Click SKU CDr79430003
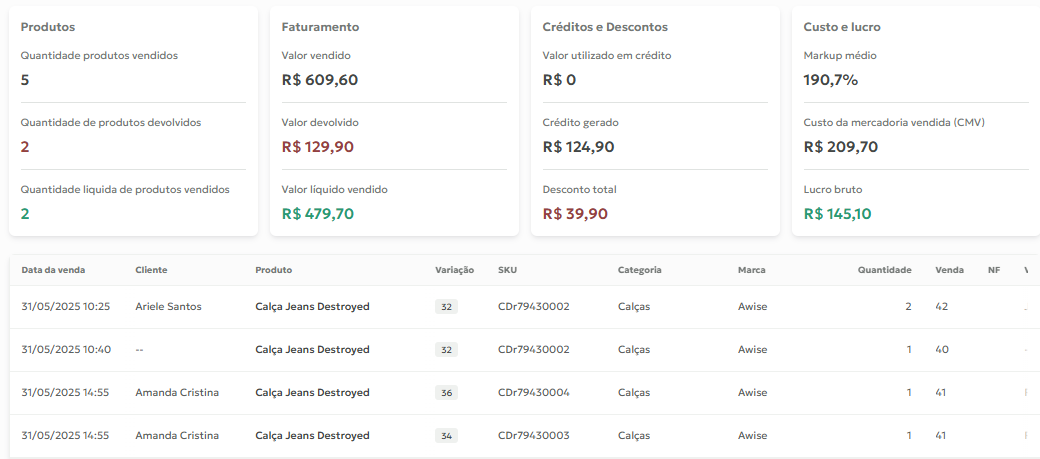Viewport: 1040px width, 459px height. click(534, 436)
